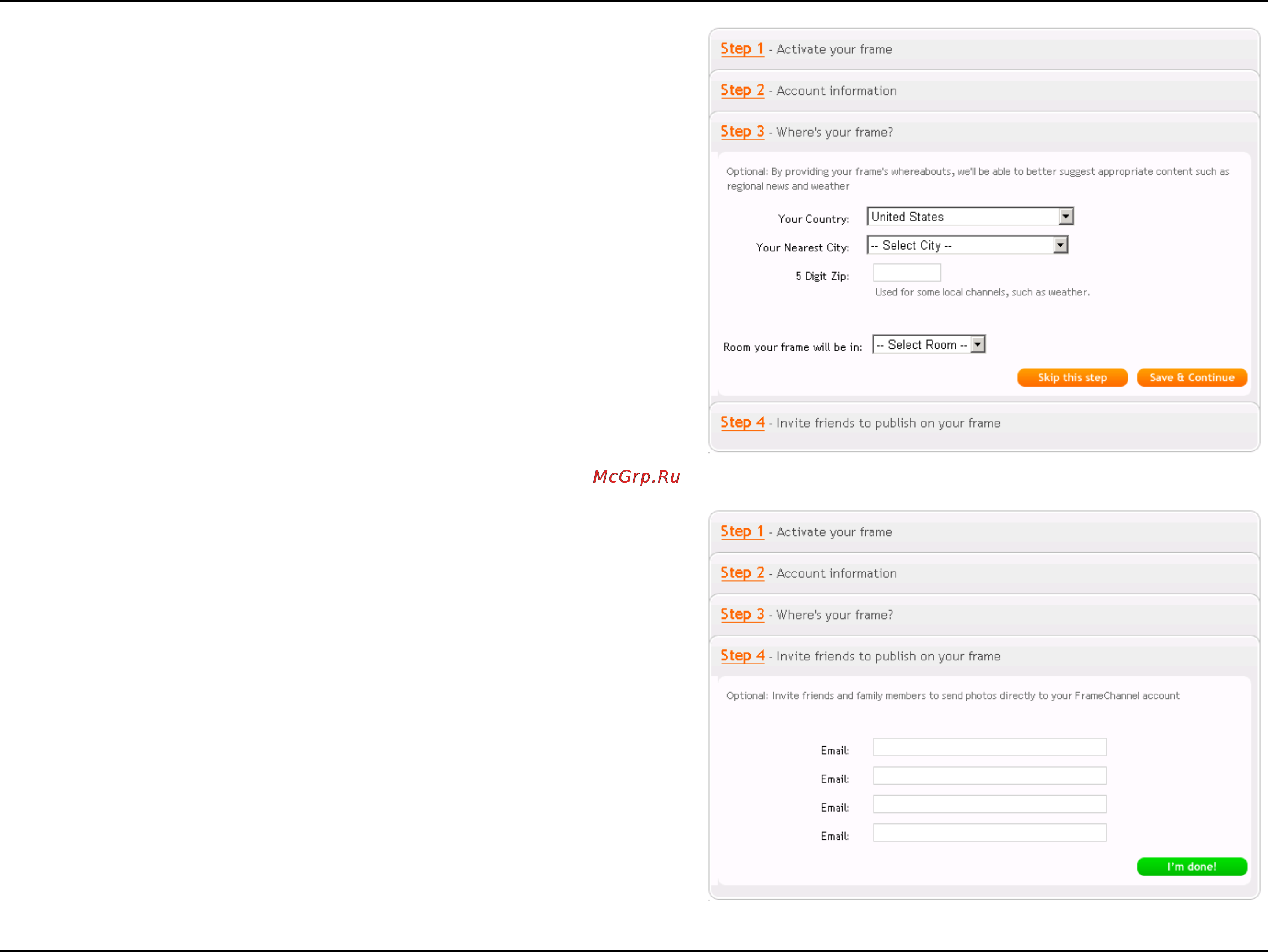Click the 'Your Nearest City:' label

pos(803,247)
